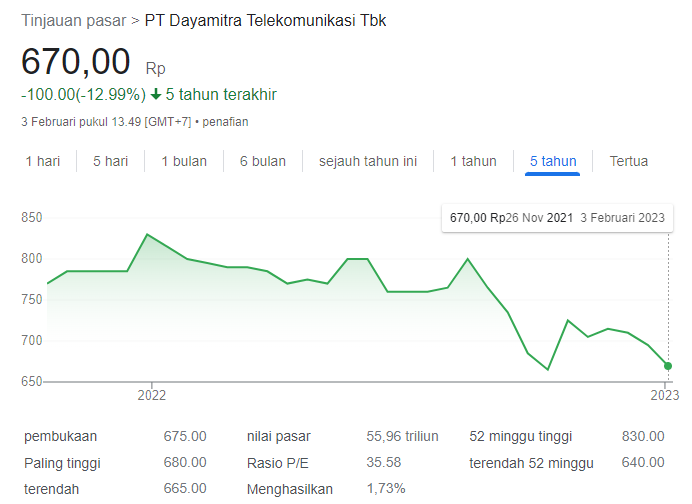Click the '-100.00(-12.99%)' change value
Viewport: 692px width, 504px height.
83,94
